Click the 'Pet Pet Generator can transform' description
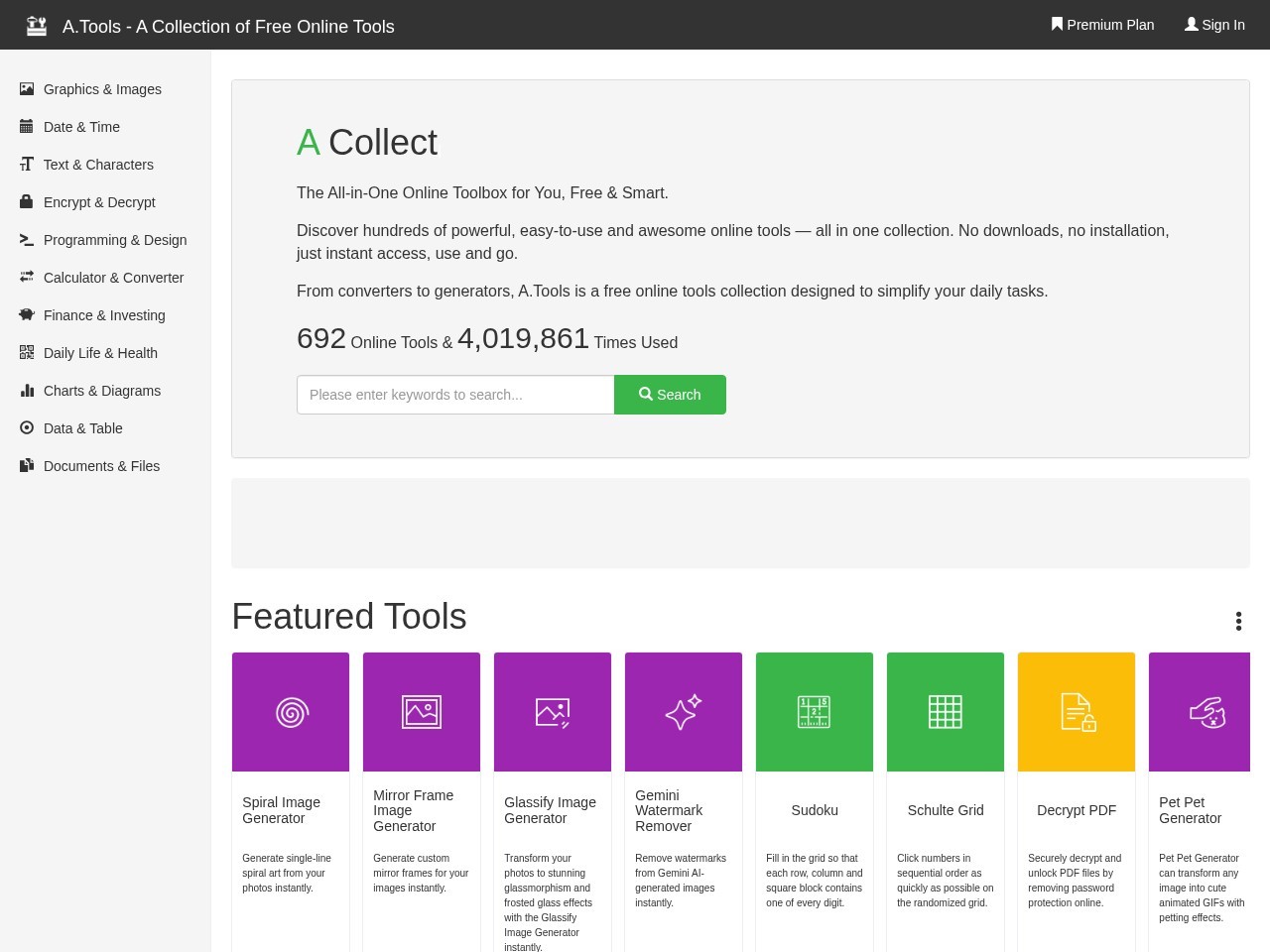This screenshot has width=1270, height=952. [x=1202, y=888]
